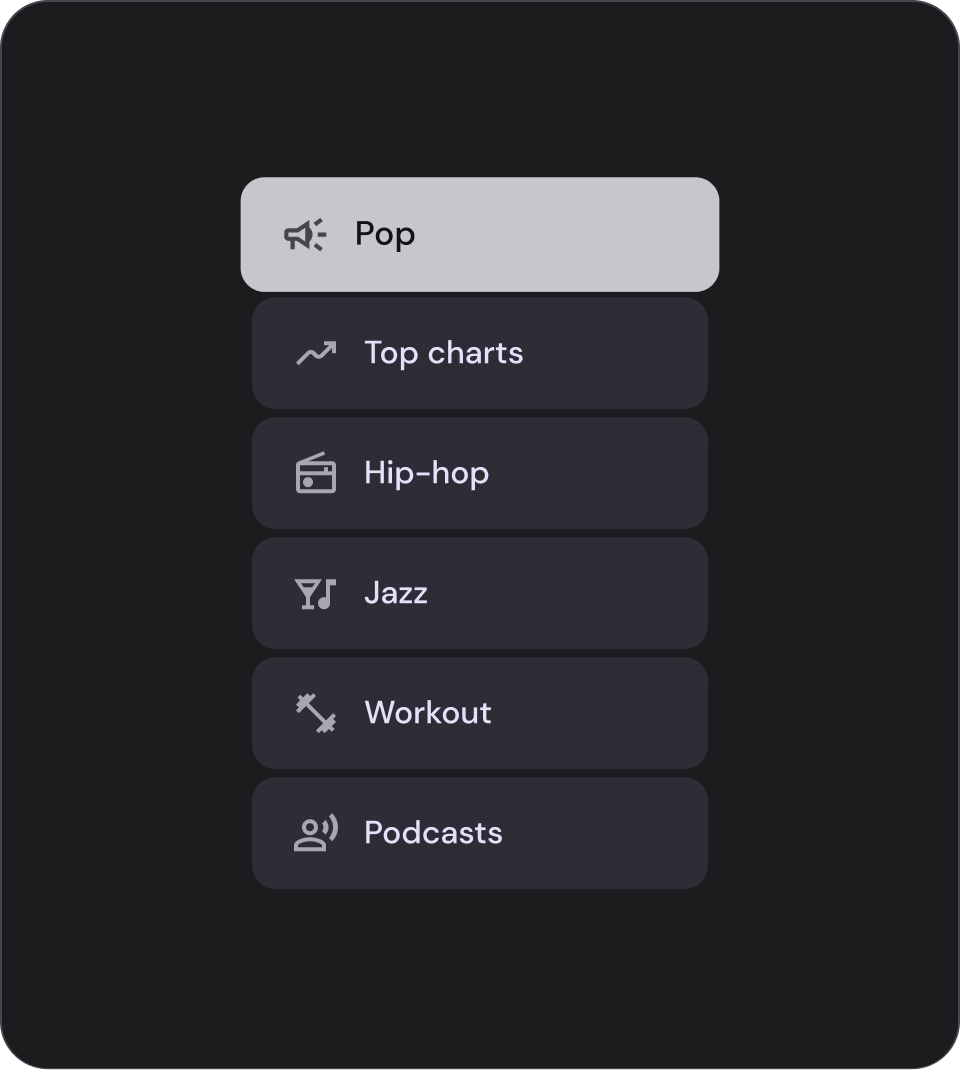Viewport: 960px width, 1070px height.
Task: Select the "Podcasts" text label
Action: pyautogui.click(x=433, y=833)
